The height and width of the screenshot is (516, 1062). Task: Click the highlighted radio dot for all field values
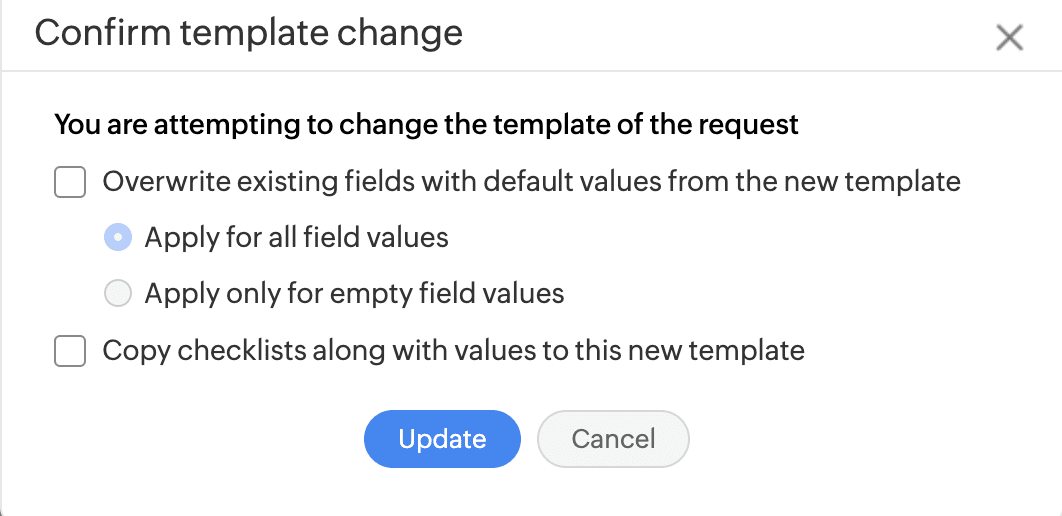coord(118,237)
